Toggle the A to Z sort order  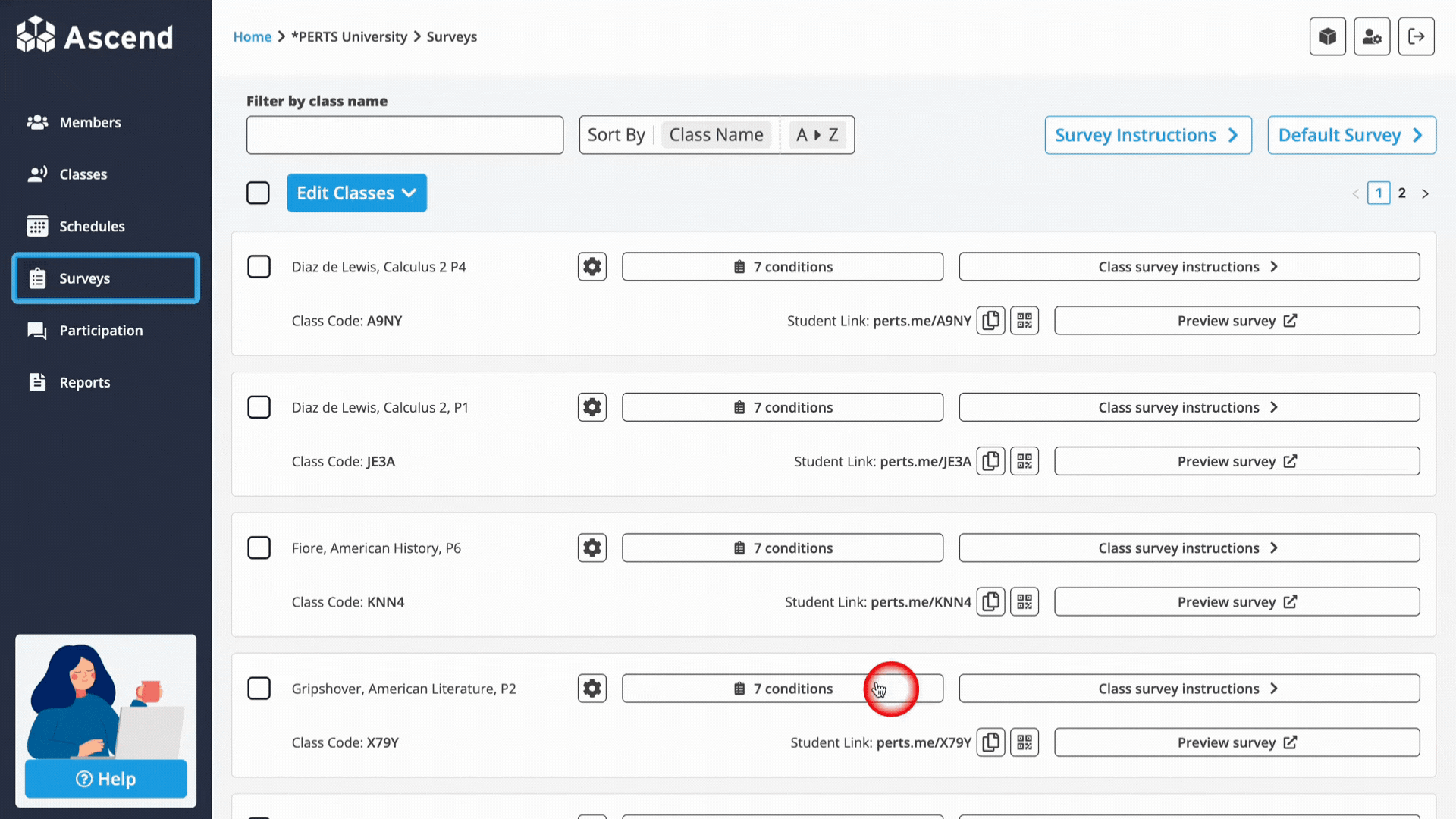coord(817,135)
